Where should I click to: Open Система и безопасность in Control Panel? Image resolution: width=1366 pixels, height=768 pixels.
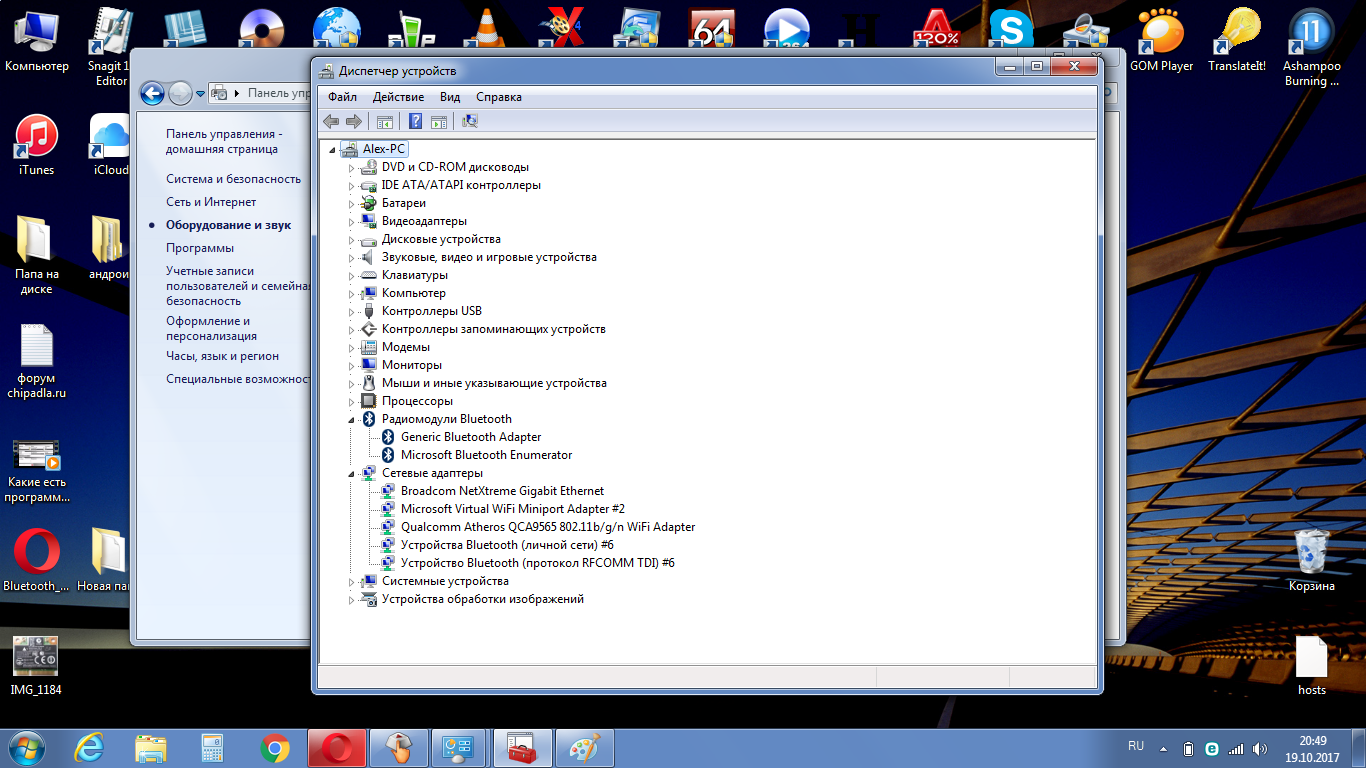click(233, 179)
